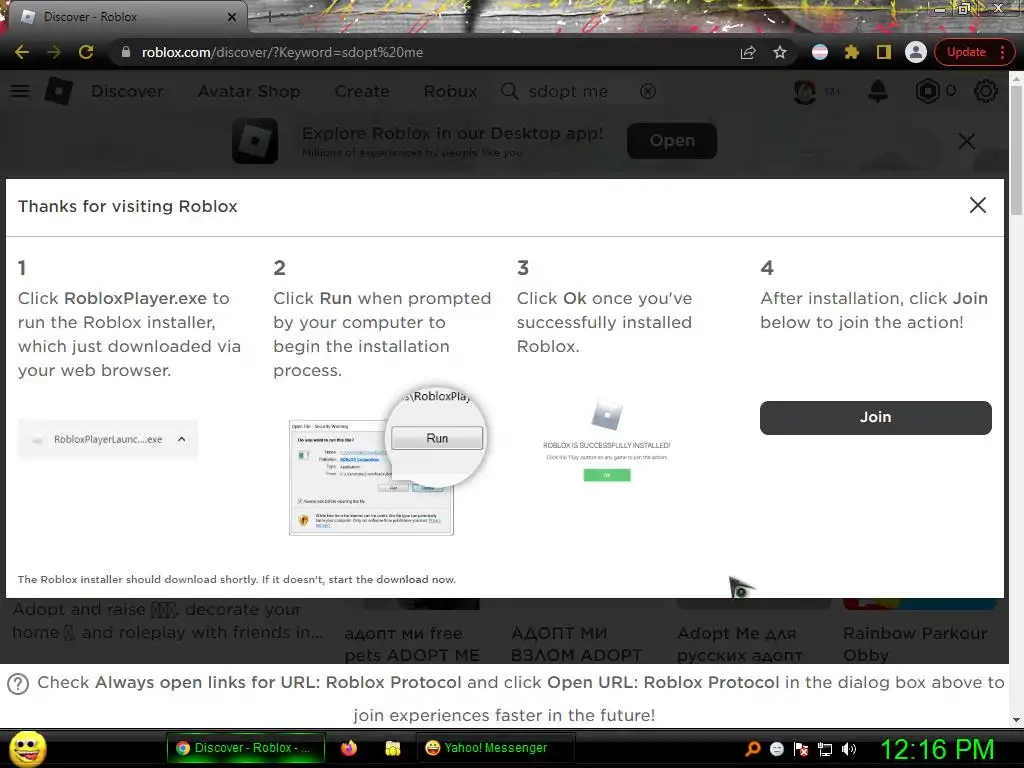
Task: Open the Roblox hamburger menu
Action: point(20,91)
